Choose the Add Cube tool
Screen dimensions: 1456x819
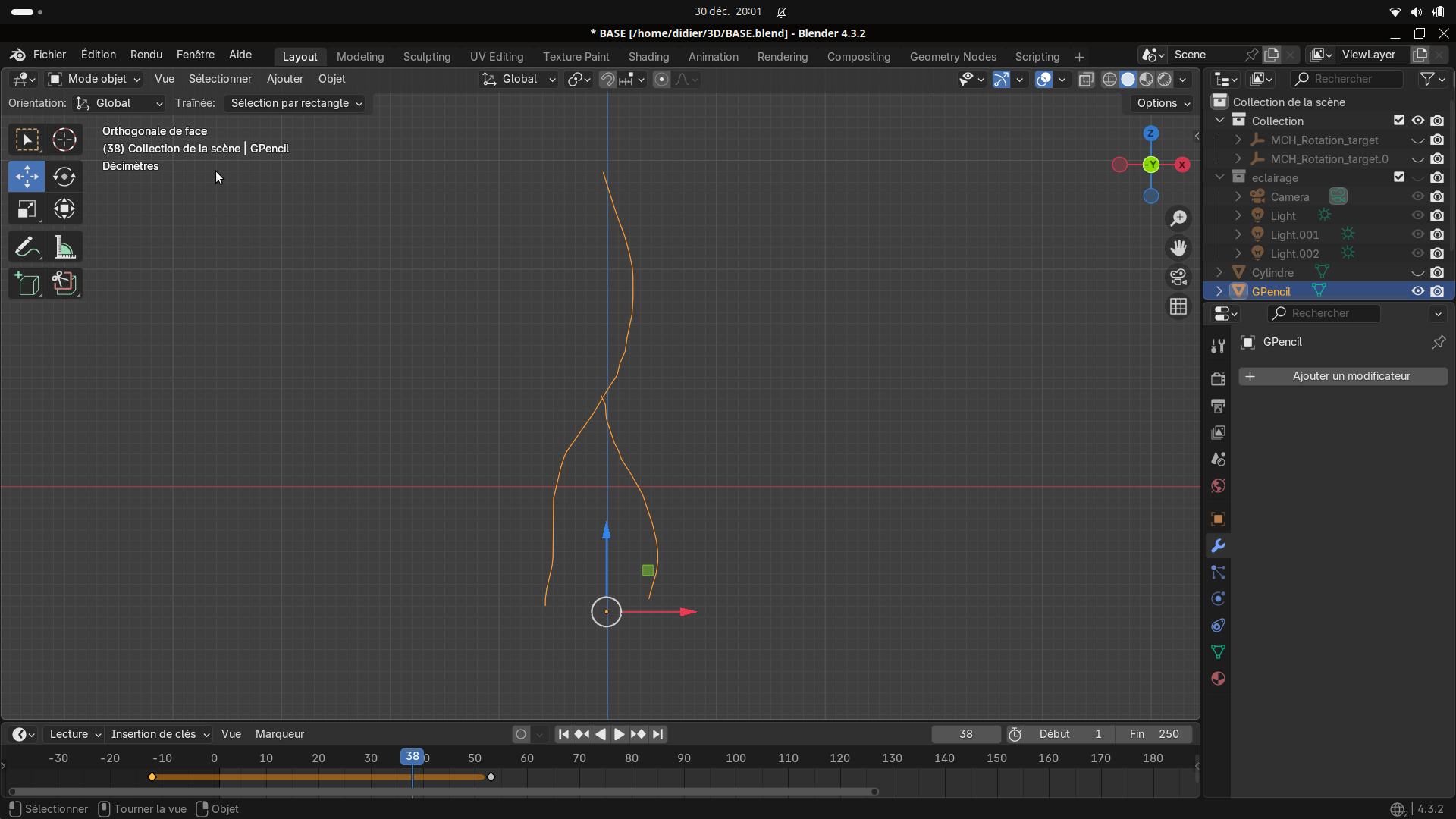[27, 284]
